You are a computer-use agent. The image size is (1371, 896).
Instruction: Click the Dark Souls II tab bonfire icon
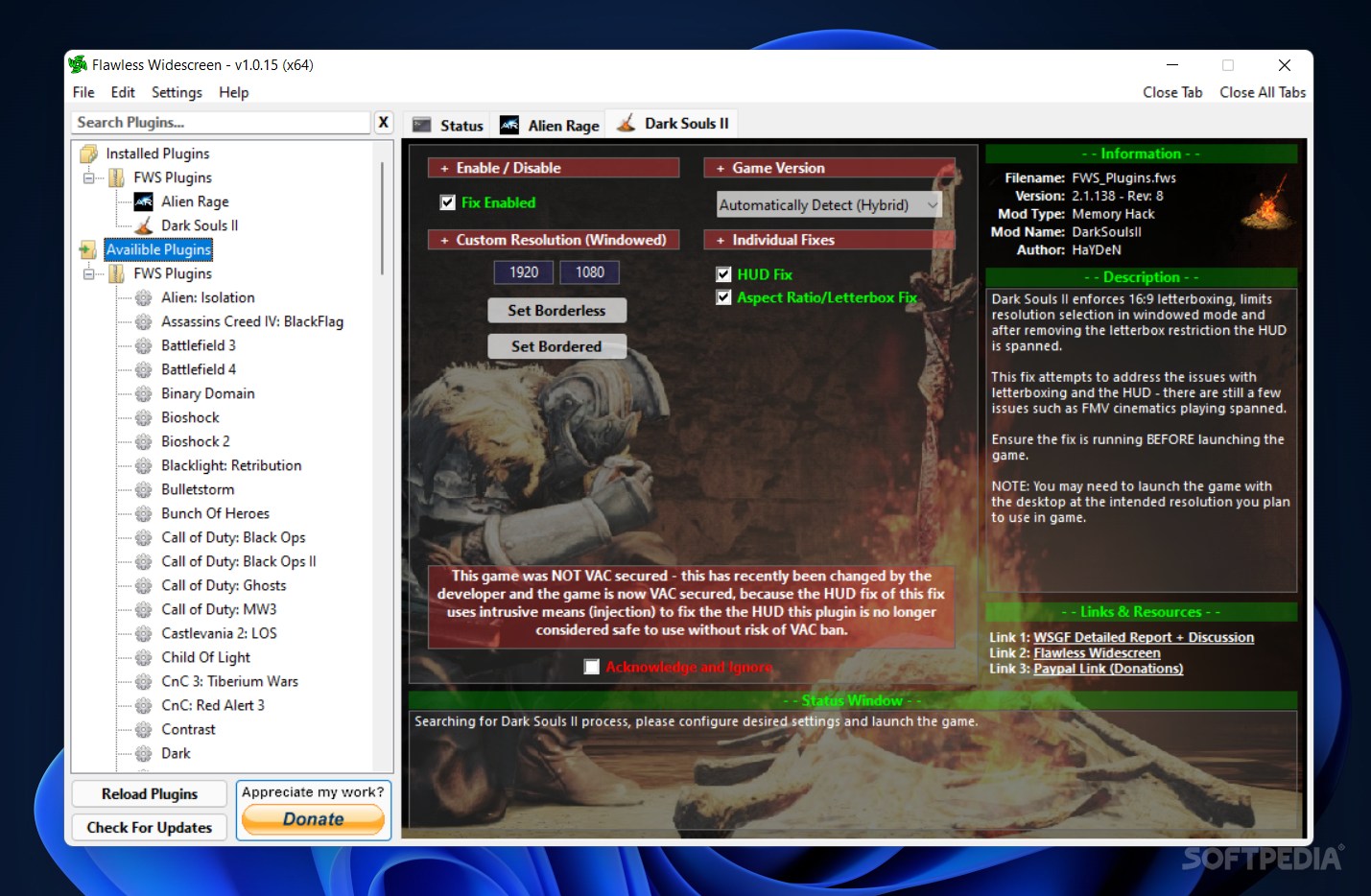click(626, 123)
